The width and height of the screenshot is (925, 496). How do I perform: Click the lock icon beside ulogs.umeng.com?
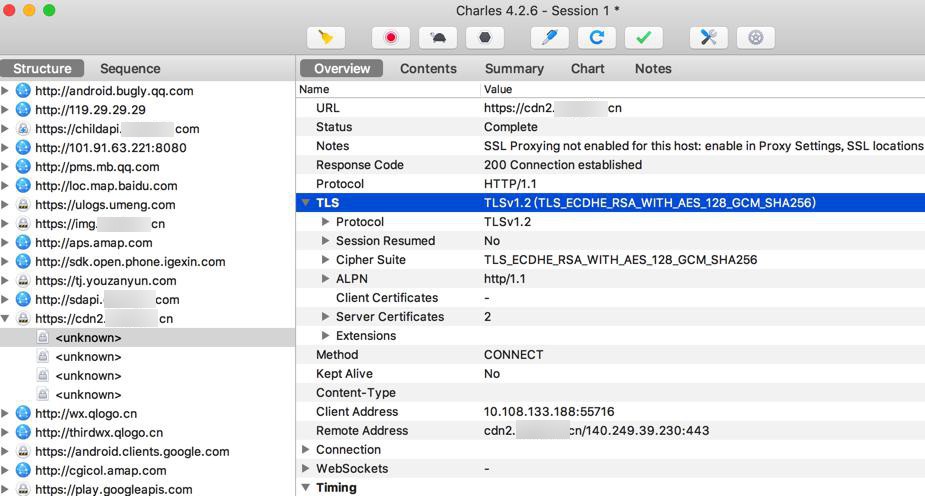(x=23, y=205)
